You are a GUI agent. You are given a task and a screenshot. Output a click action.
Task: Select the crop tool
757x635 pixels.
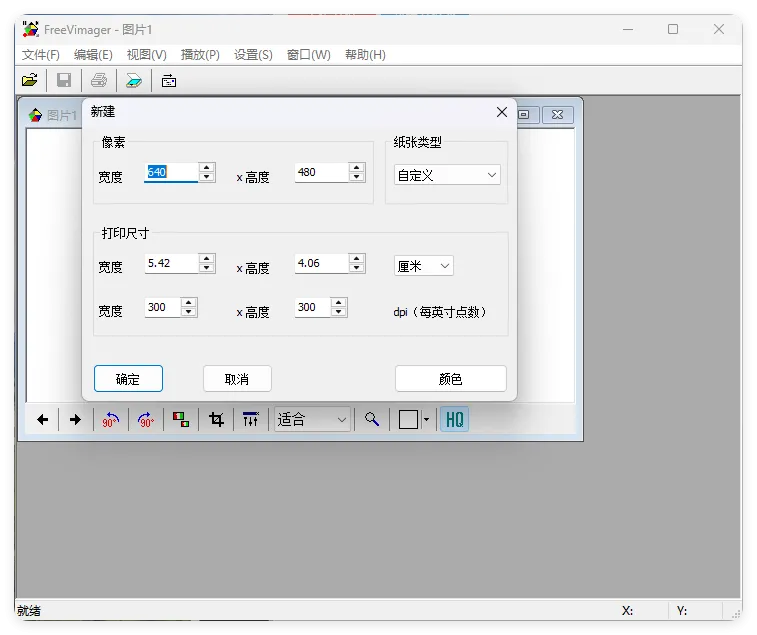click(216, 420)
